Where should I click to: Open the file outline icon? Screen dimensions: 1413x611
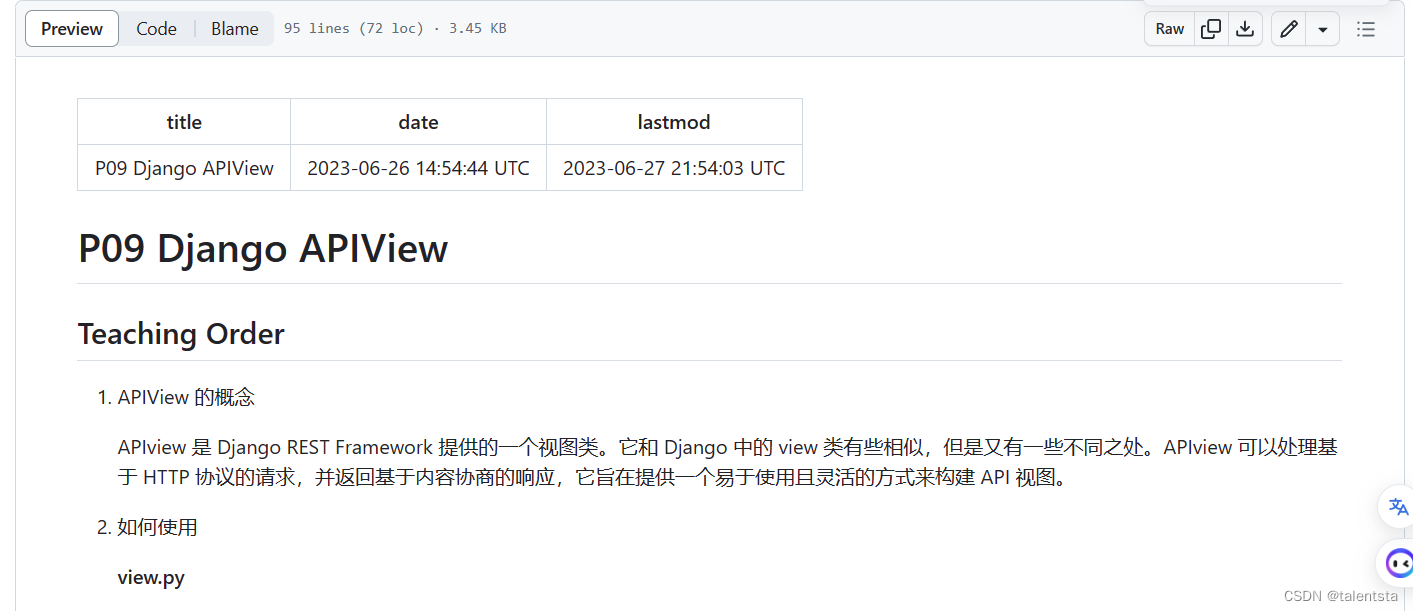pyautogui.click(x=1366, y=28)
